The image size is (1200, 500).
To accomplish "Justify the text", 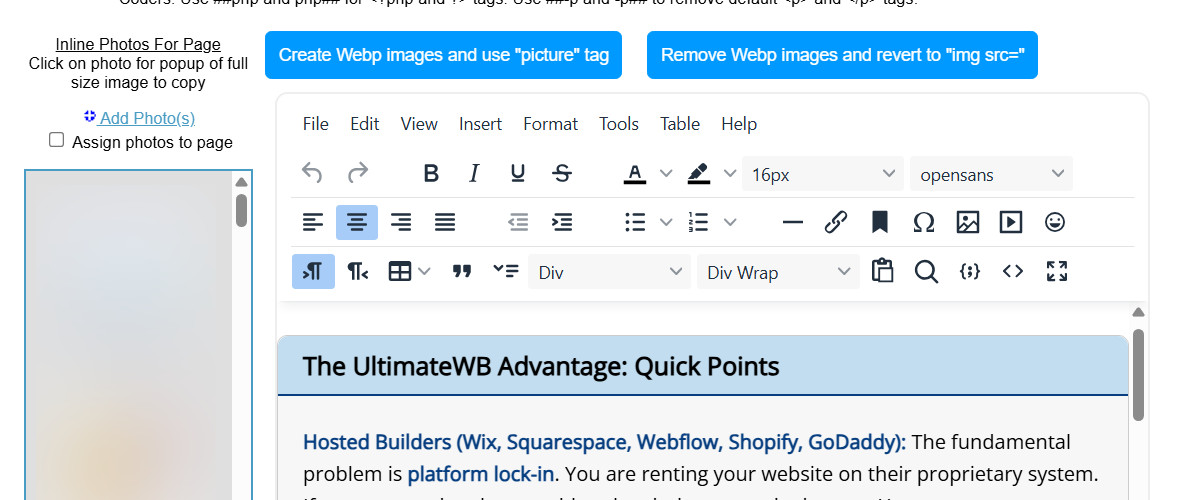I will [x=445, y=223].
